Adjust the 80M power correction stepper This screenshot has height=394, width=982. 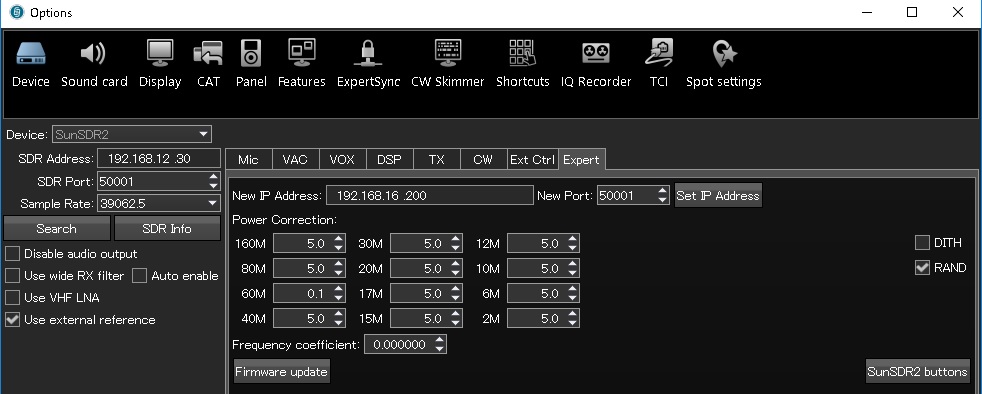[339, 268]
